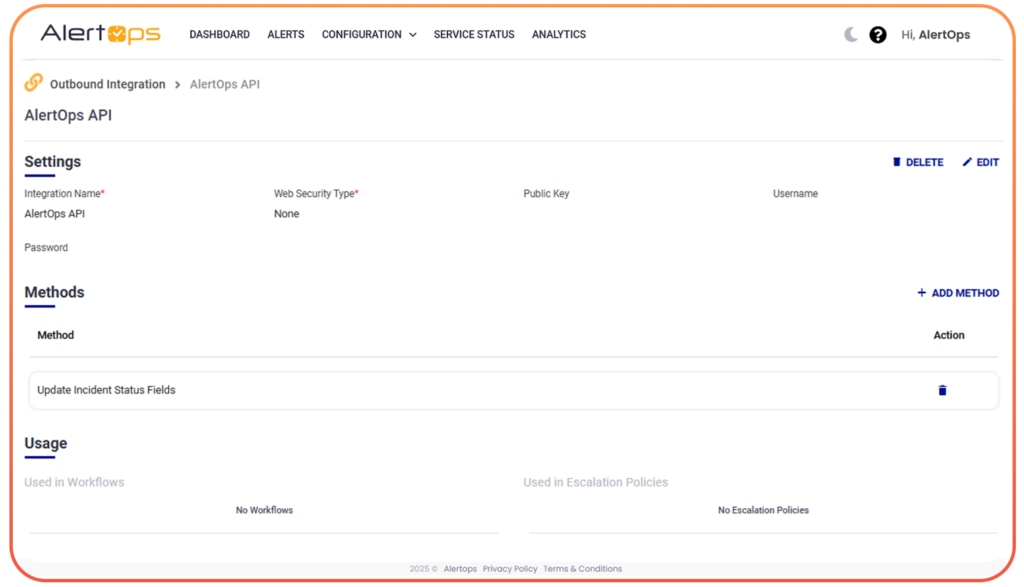Open the SERVICE STATUS page
Screen dimensions: 1024x587
(473, 34)
